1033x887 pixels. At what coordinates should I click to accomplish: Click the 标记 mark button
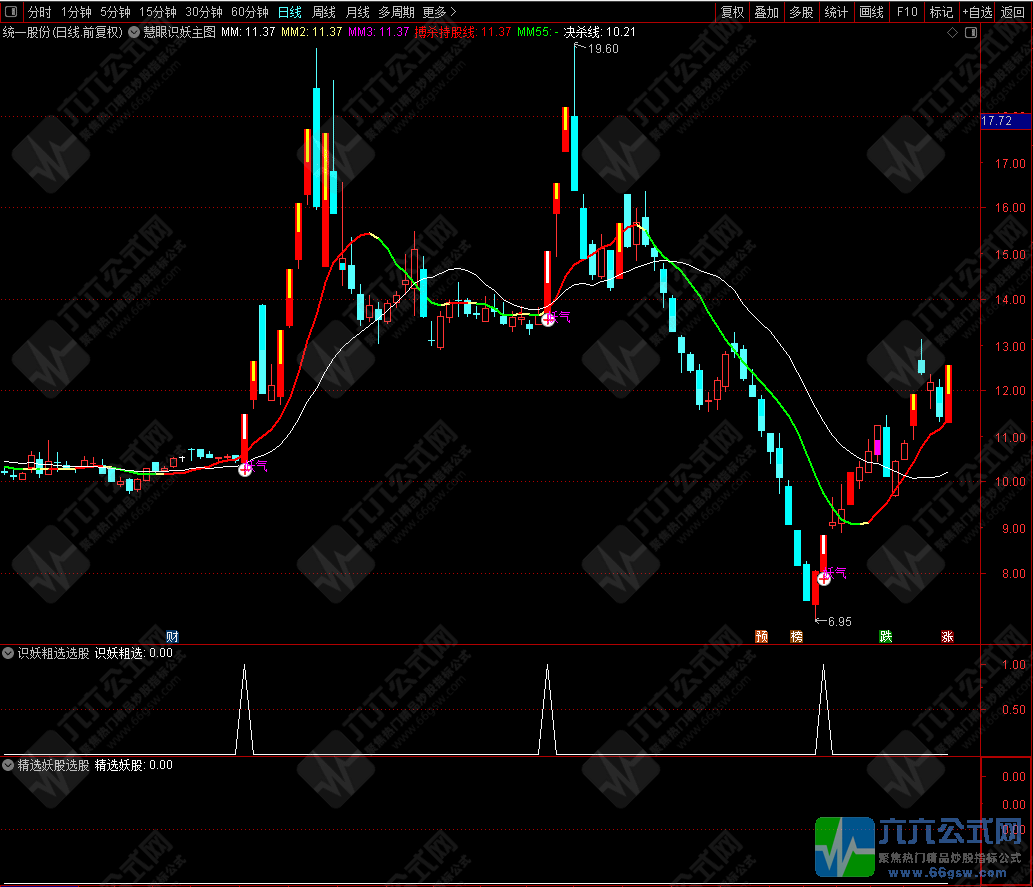tap(941, 12)
